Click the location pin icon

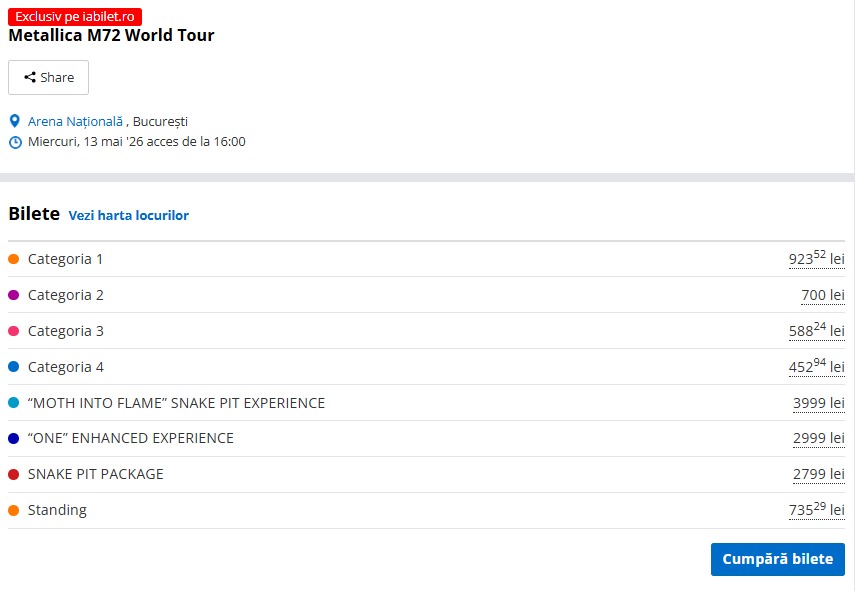(14, 121)
